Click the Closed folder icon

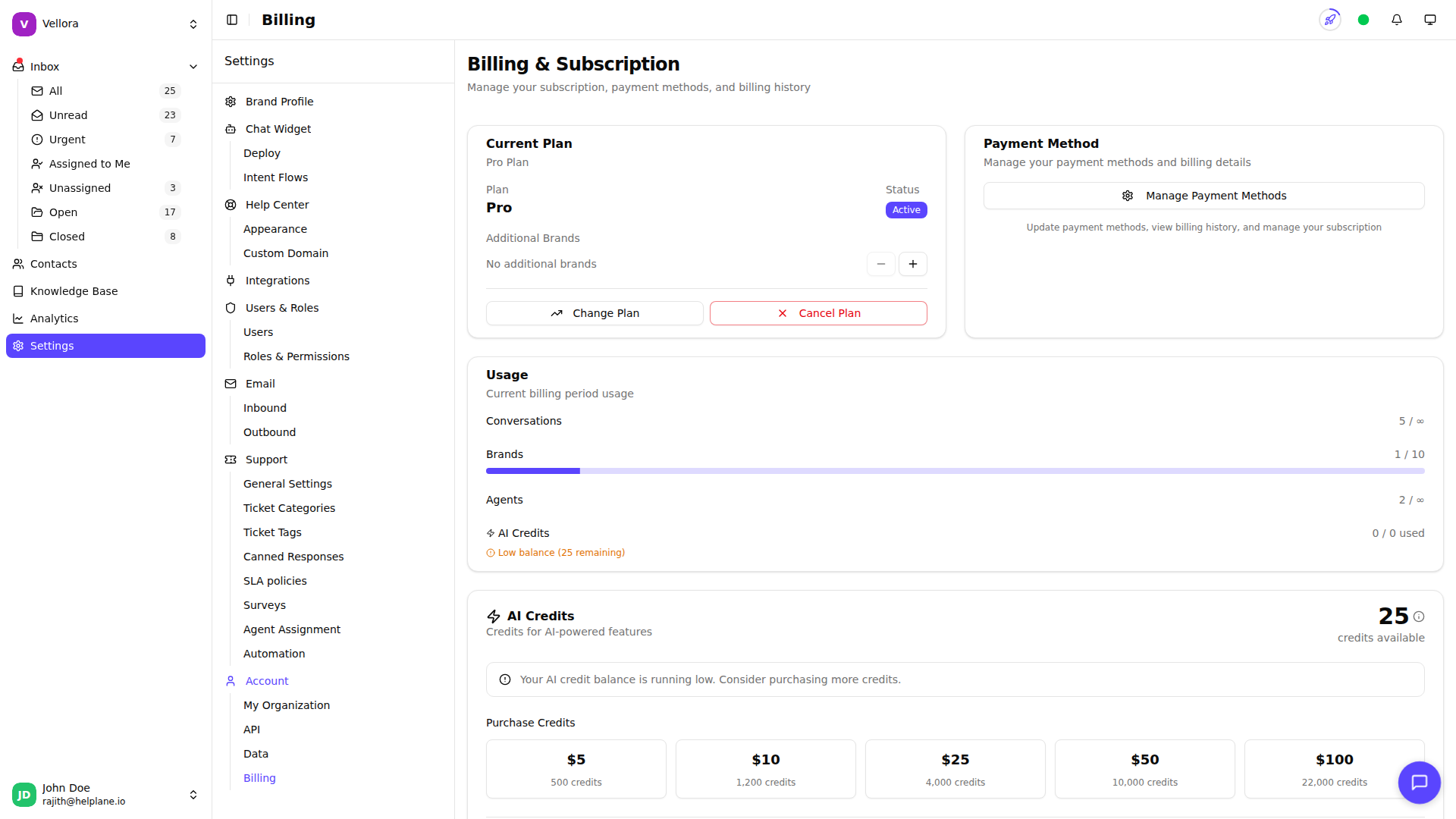(37, 237)
